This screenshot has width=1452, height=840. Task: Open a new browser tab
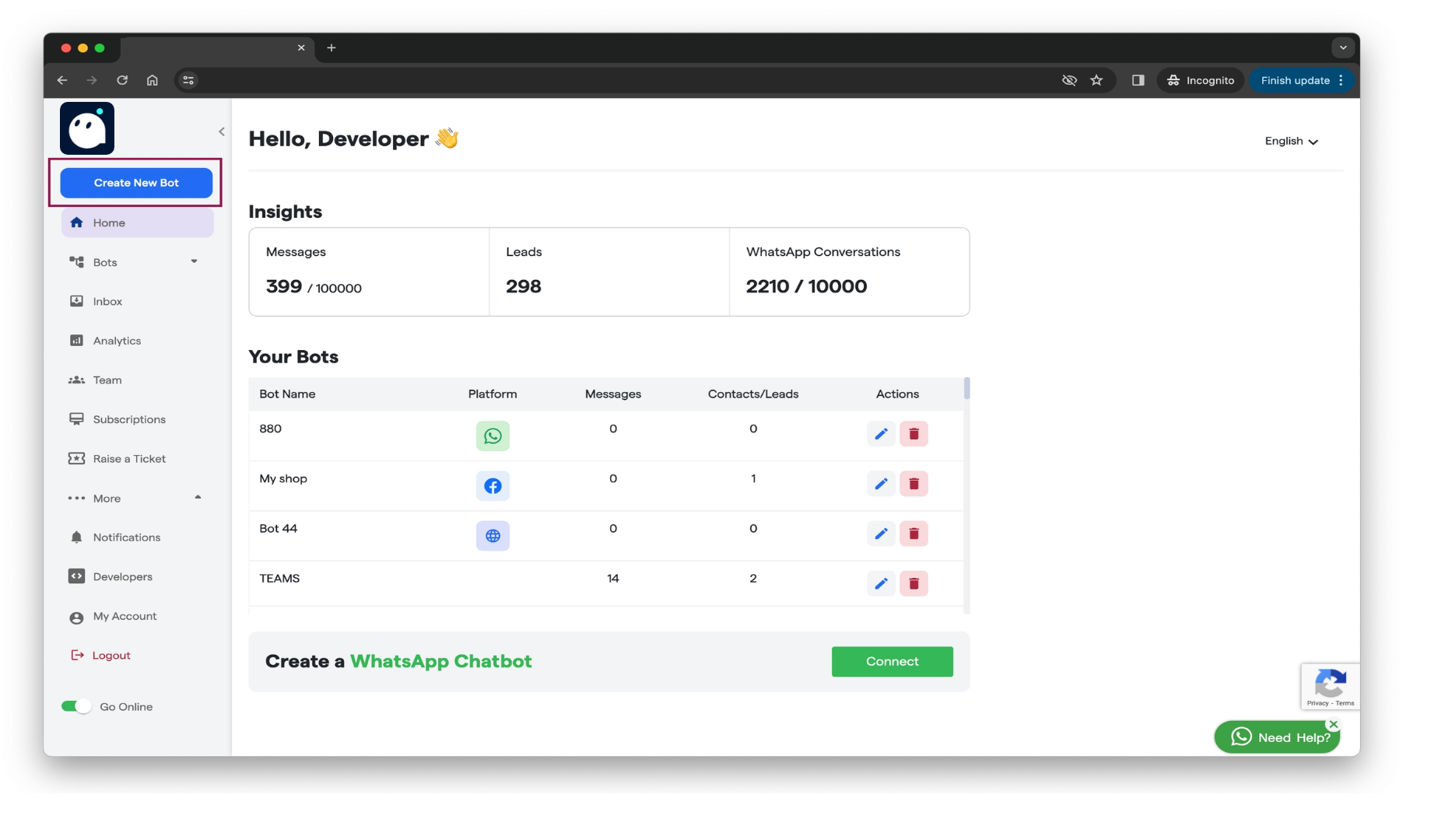[x=331, y=47]
